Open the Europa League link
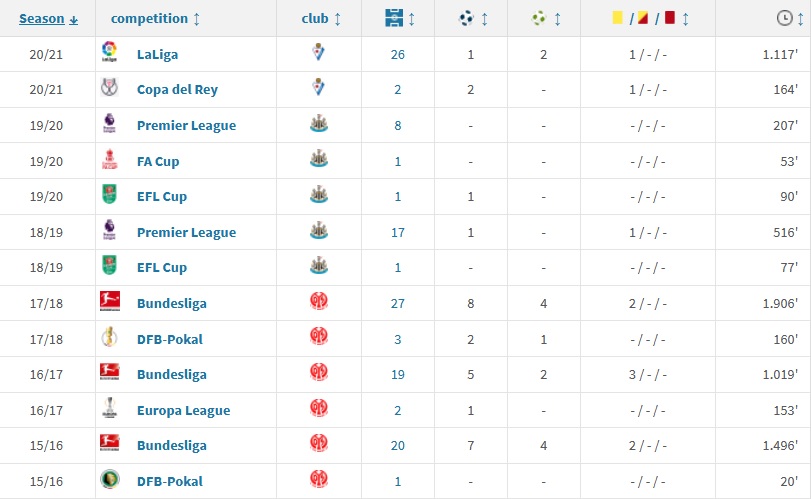 click(184, 411)
